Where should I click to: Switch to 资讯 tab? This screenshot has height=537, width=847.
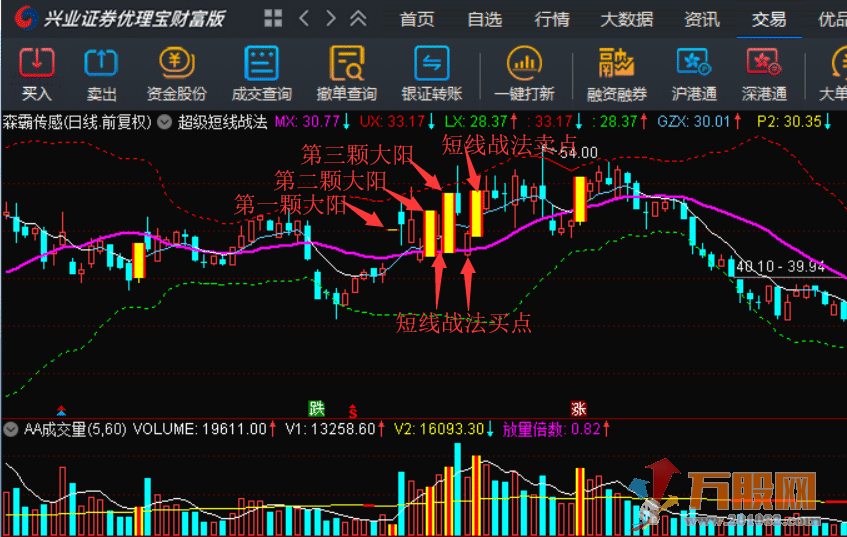[702, 19]
